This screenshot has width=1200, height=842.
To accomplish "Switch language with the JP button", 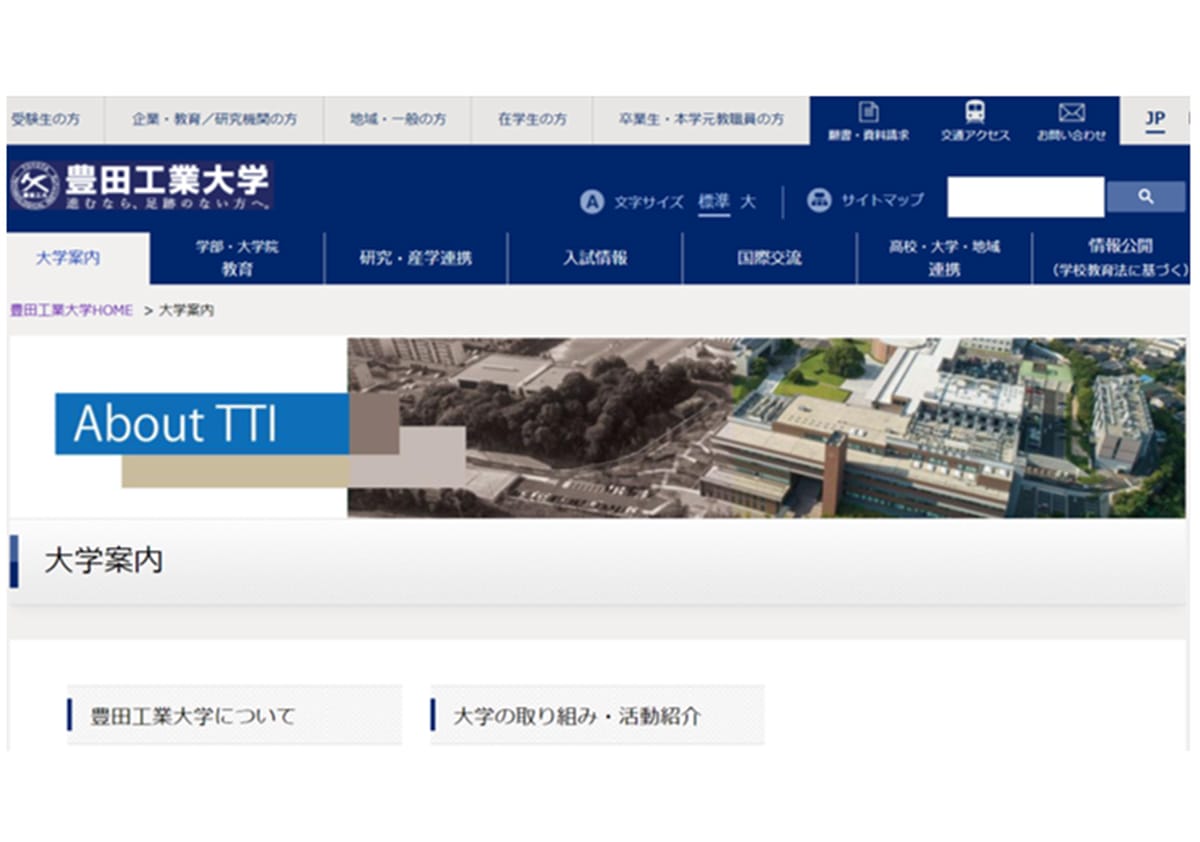I will [x=1155, y=119].
